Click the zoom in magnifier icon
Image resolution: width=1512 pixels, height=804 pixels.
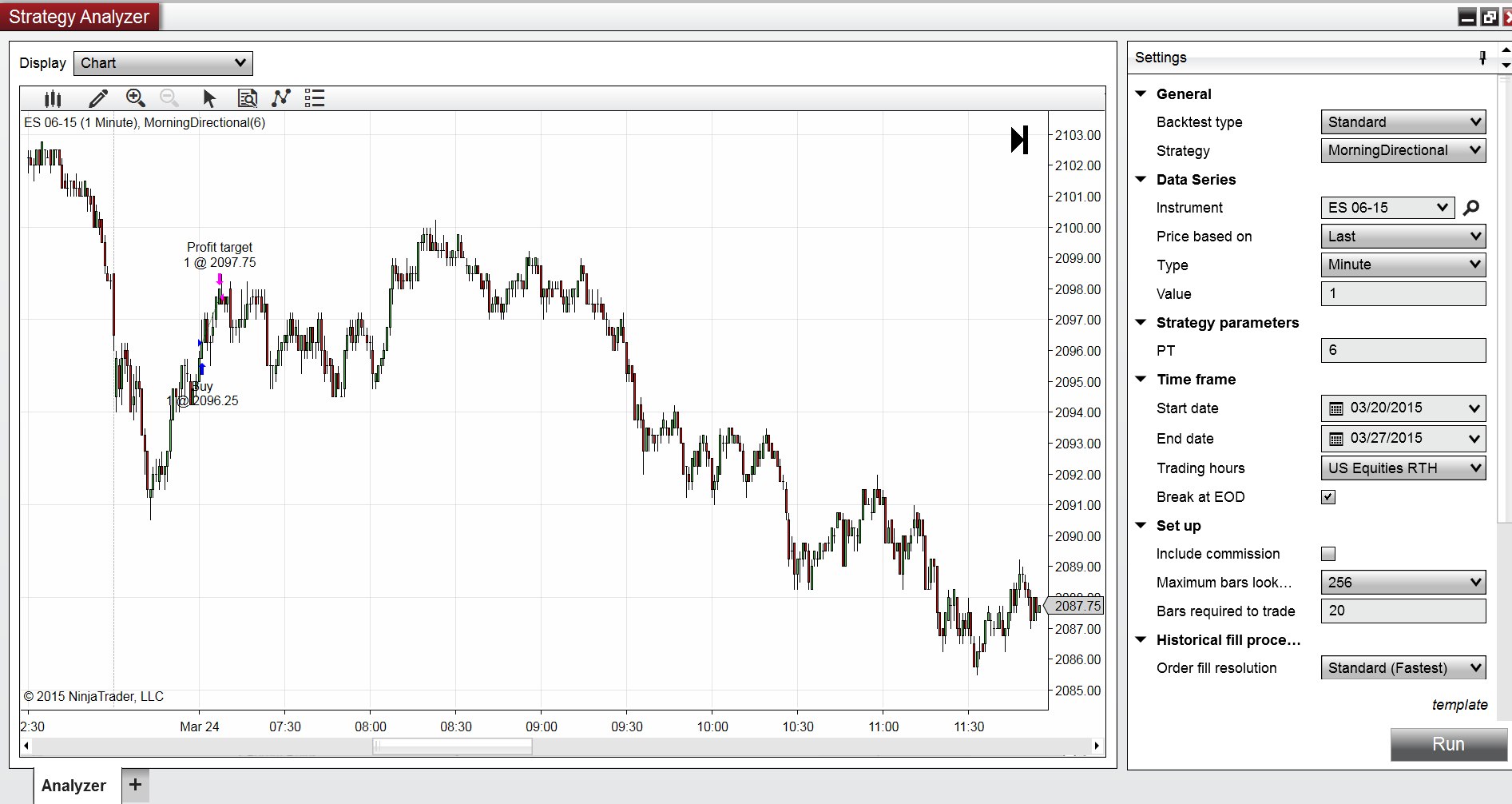[x=136, y=98]
